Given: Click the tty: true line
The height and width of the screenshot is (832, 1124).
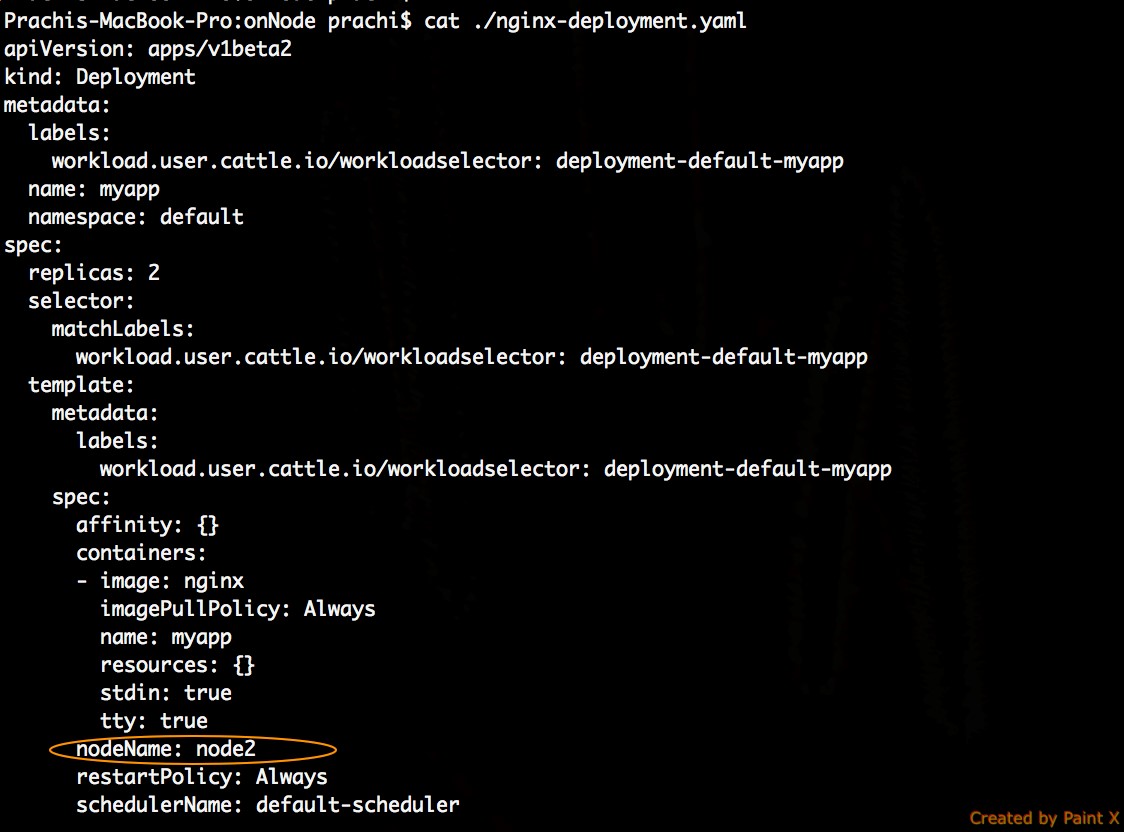Looking at the screenshot, I should pos(154,721).
